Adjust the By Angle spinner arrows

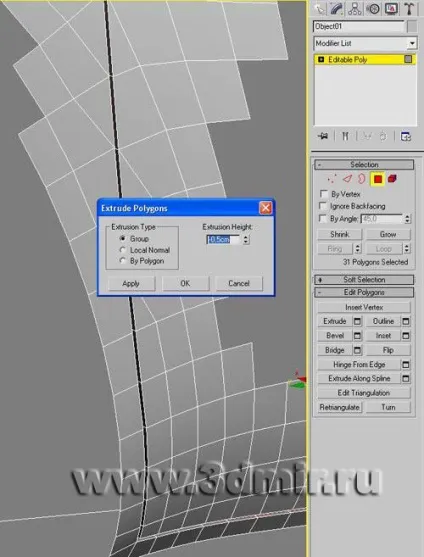point(407,219)
